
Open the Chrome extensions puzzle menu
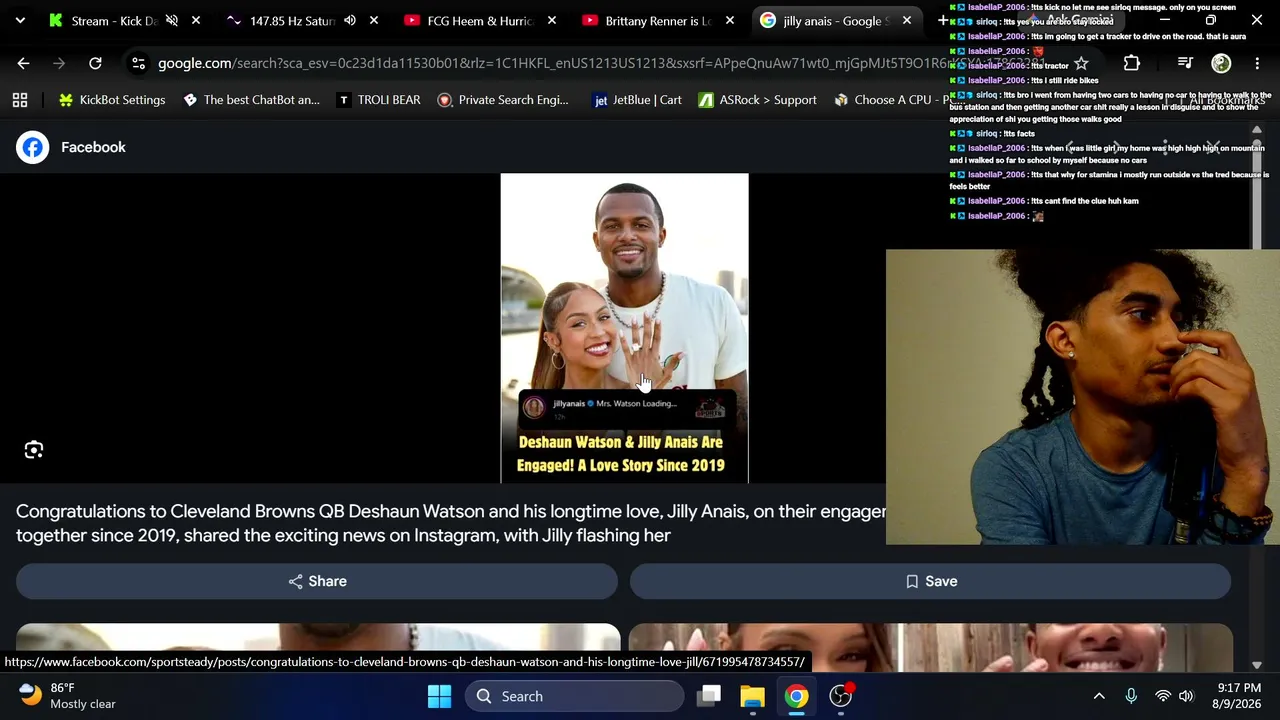click(x=1131, y=63)
